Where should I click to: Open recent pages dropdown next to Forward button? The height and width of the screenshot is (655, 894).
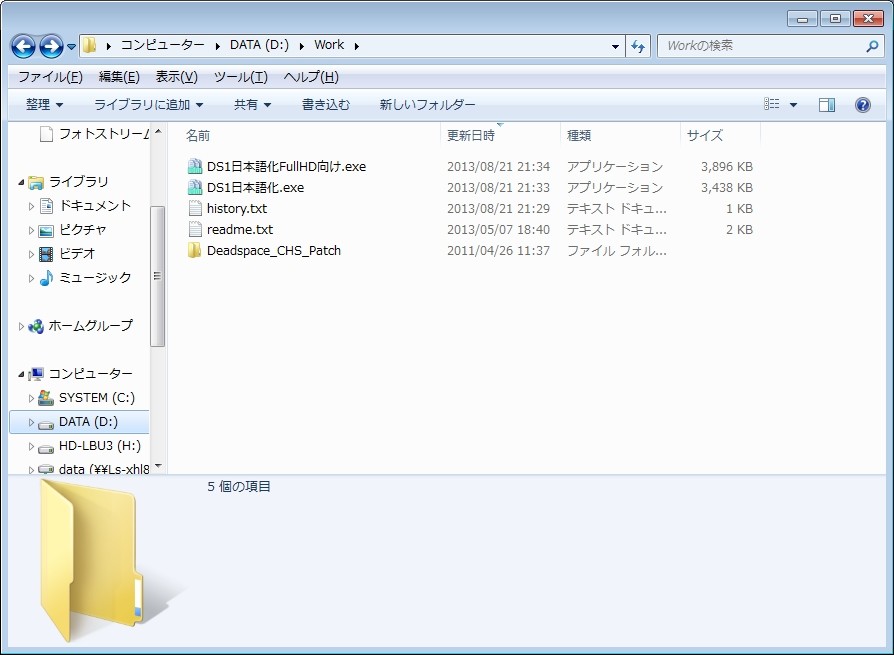[71, 47]
